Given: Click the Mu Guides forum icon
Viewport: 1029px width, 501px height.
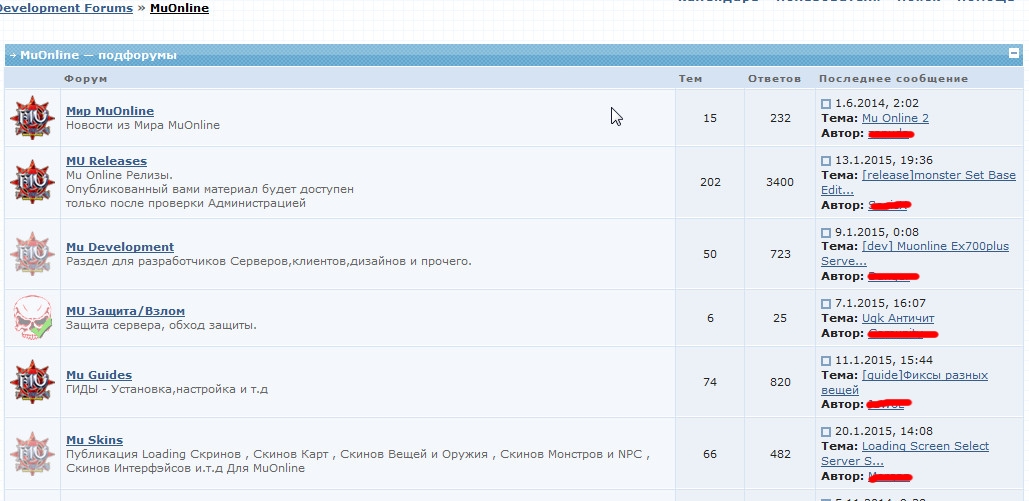Looking at the screenshot, I should tap(32, 381).
